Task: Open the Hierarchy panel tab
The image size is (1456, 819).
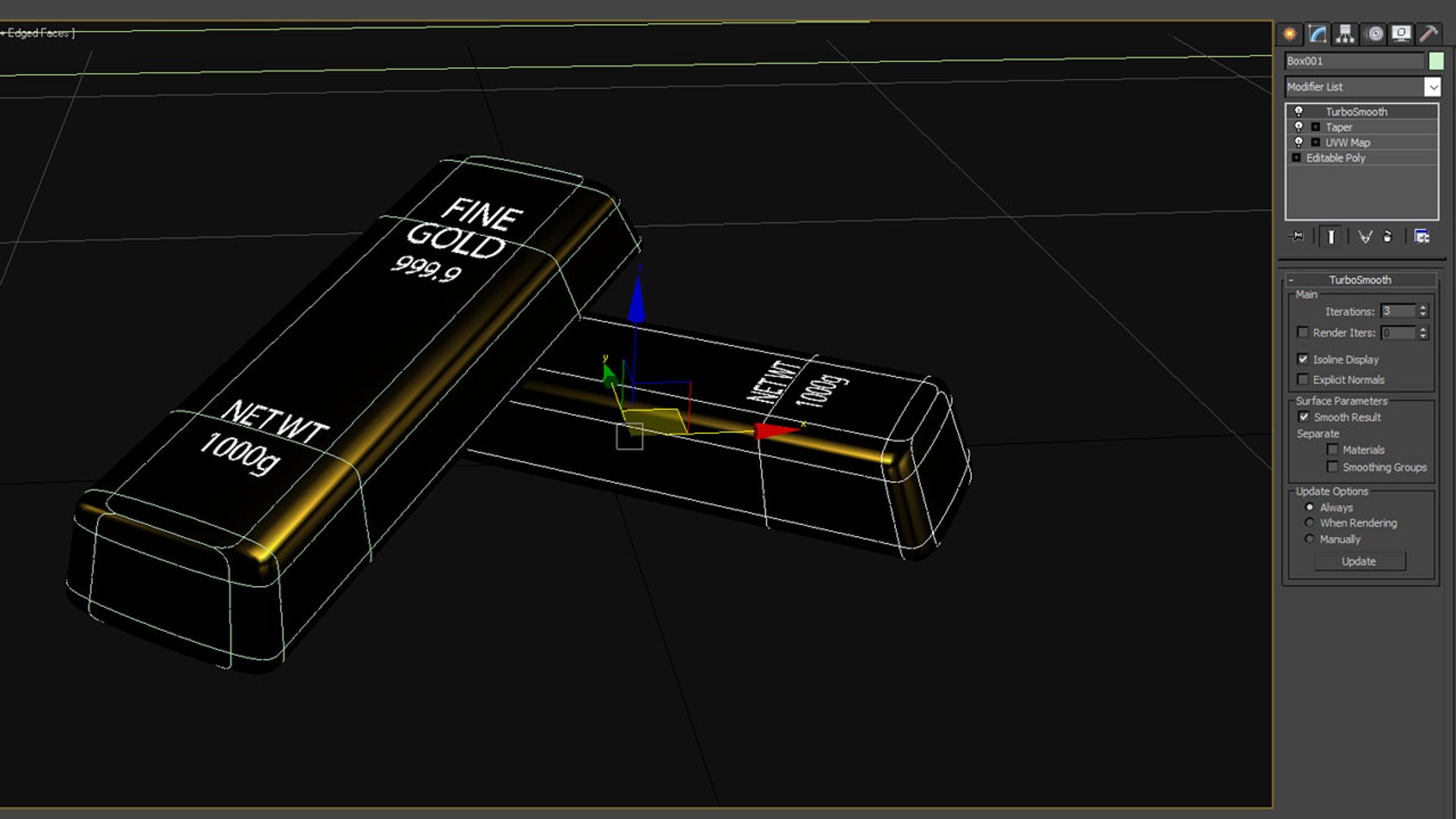Action: (x=1345, y=33)
